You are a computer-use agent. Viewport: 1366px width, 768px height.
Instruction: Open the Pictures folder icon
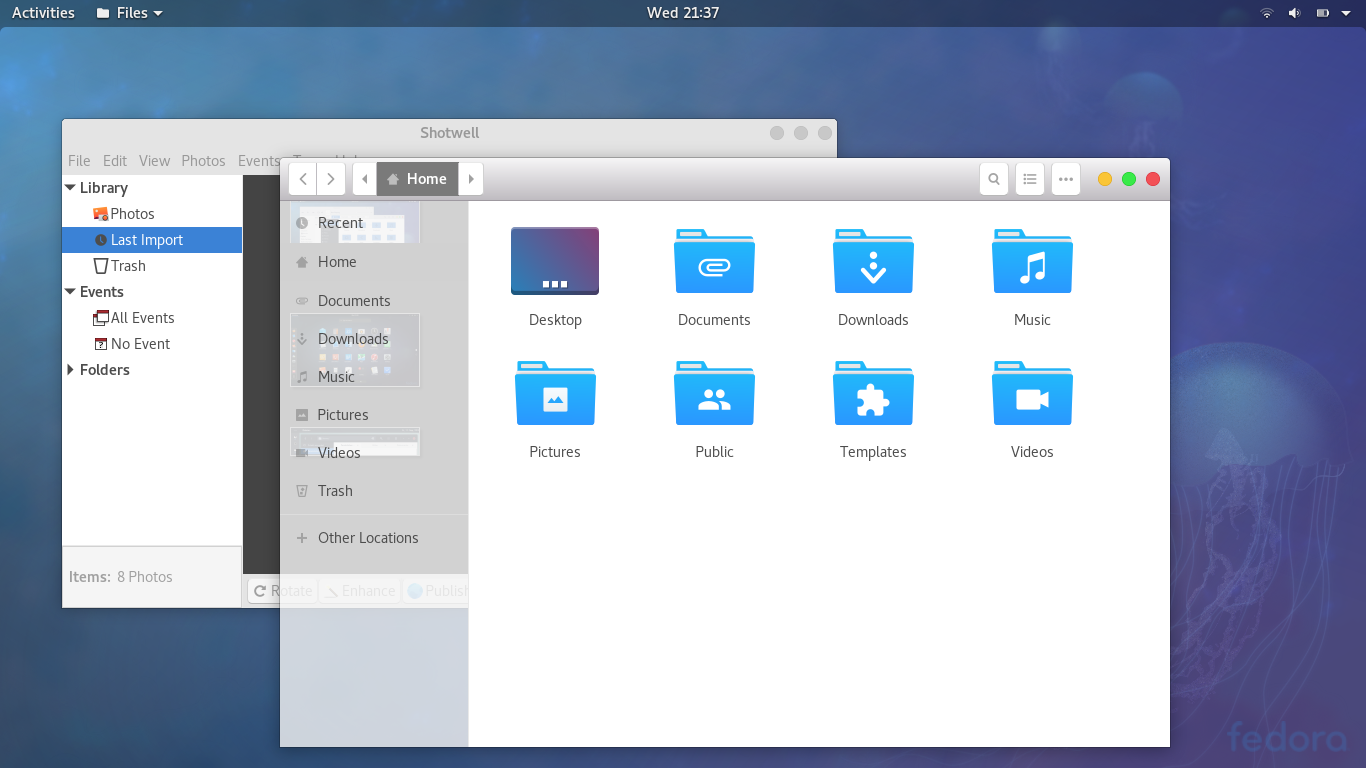(x=555, y=394)
